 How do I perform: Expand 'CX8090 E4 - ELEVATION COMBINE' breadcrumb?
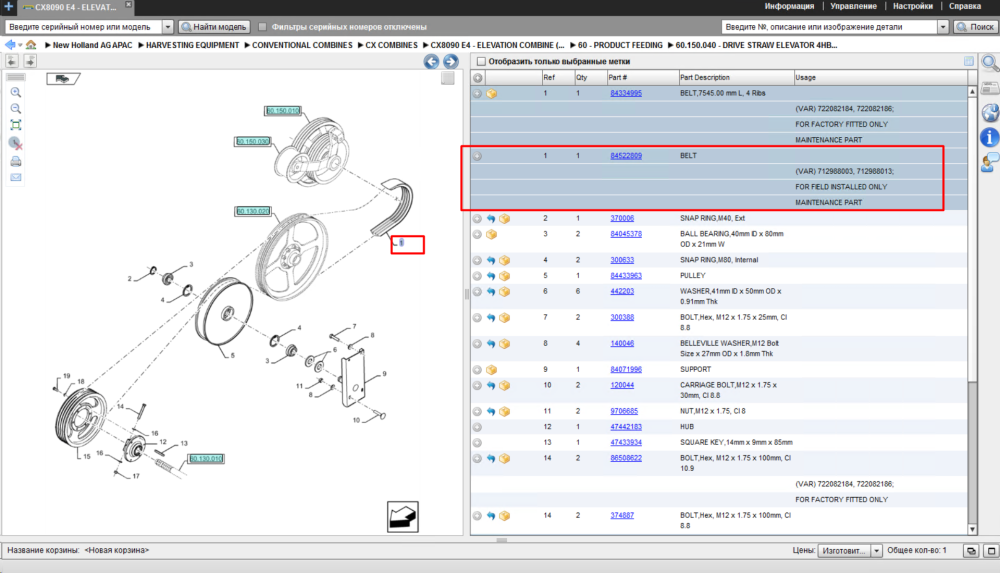(425, 45)
